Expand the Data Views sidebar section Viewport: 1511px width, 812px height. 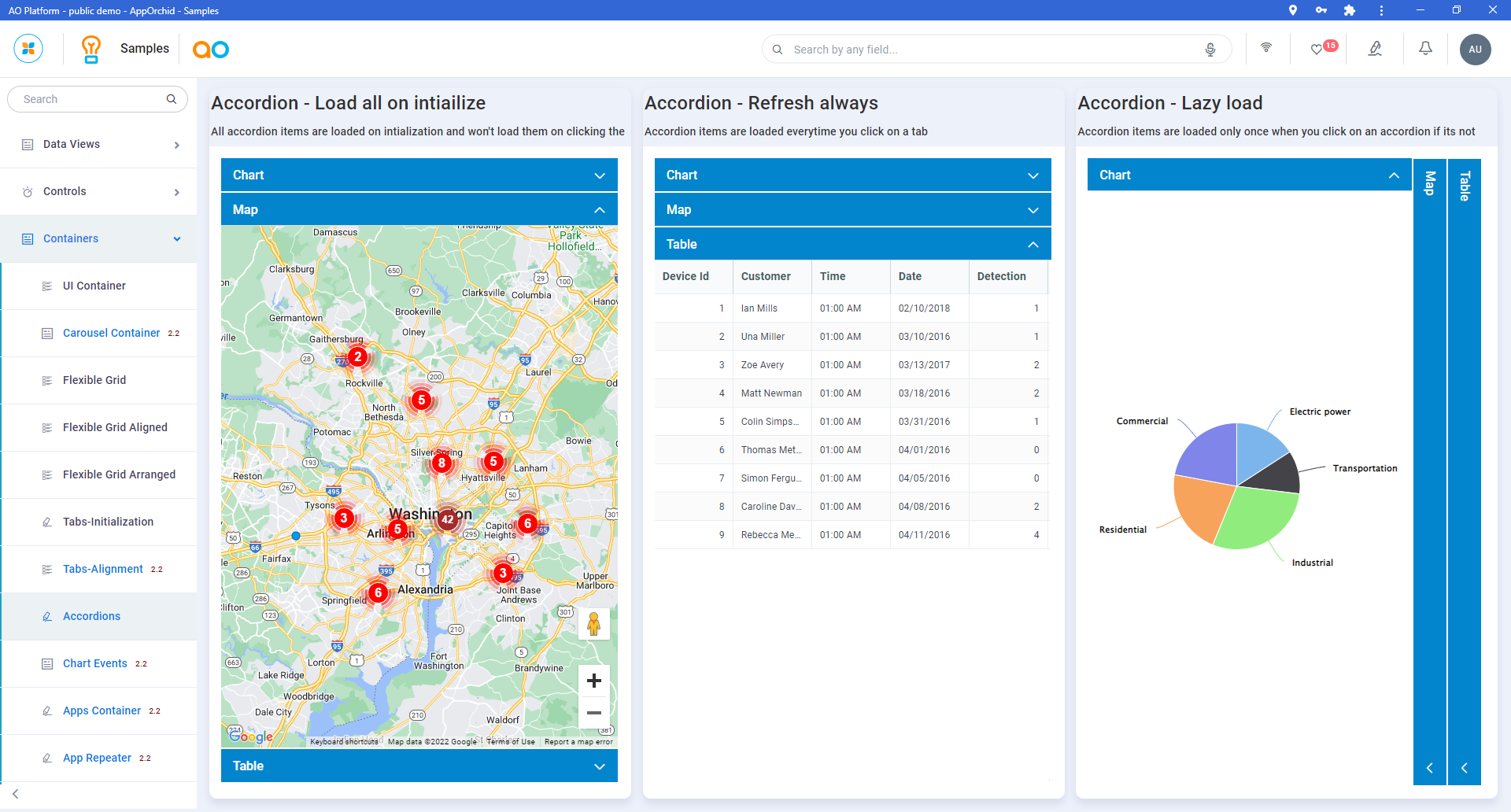98,145
